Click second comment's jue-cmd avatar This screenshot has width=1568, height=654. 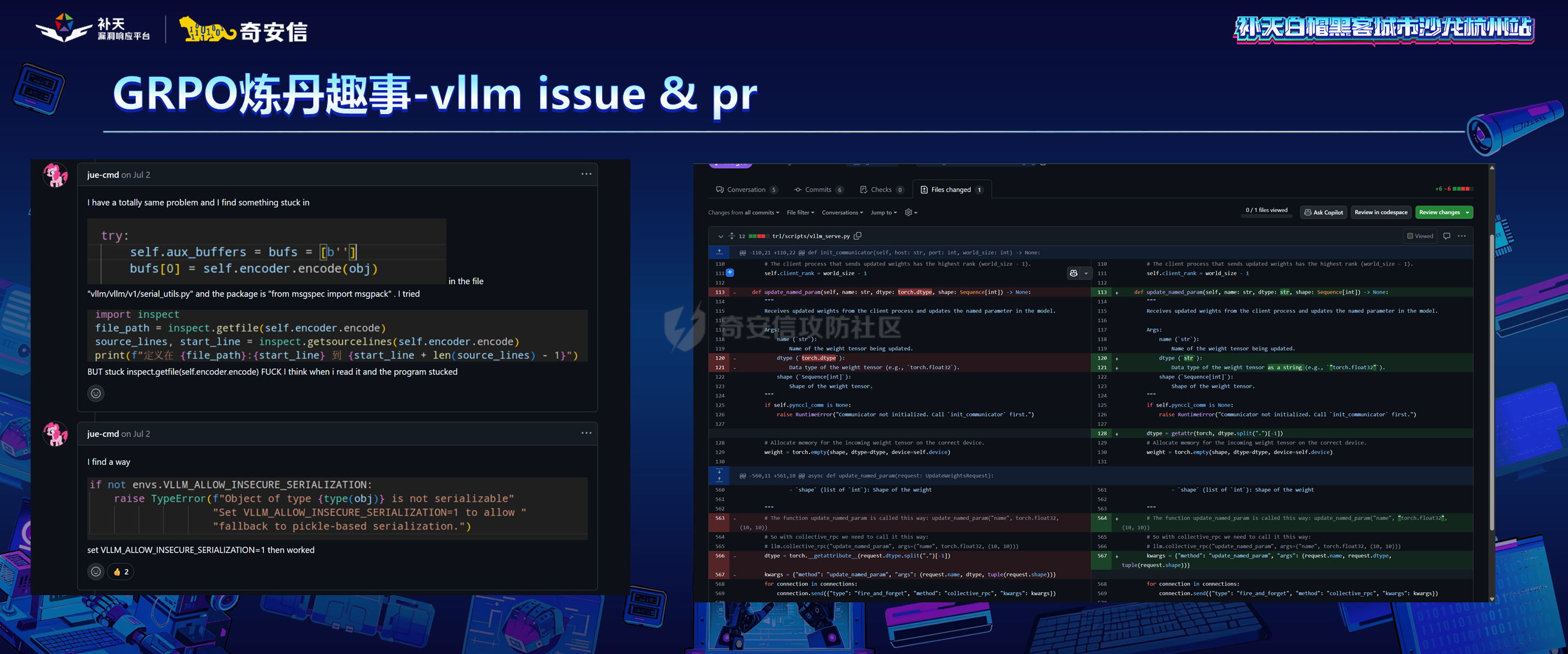click(55, 434)
